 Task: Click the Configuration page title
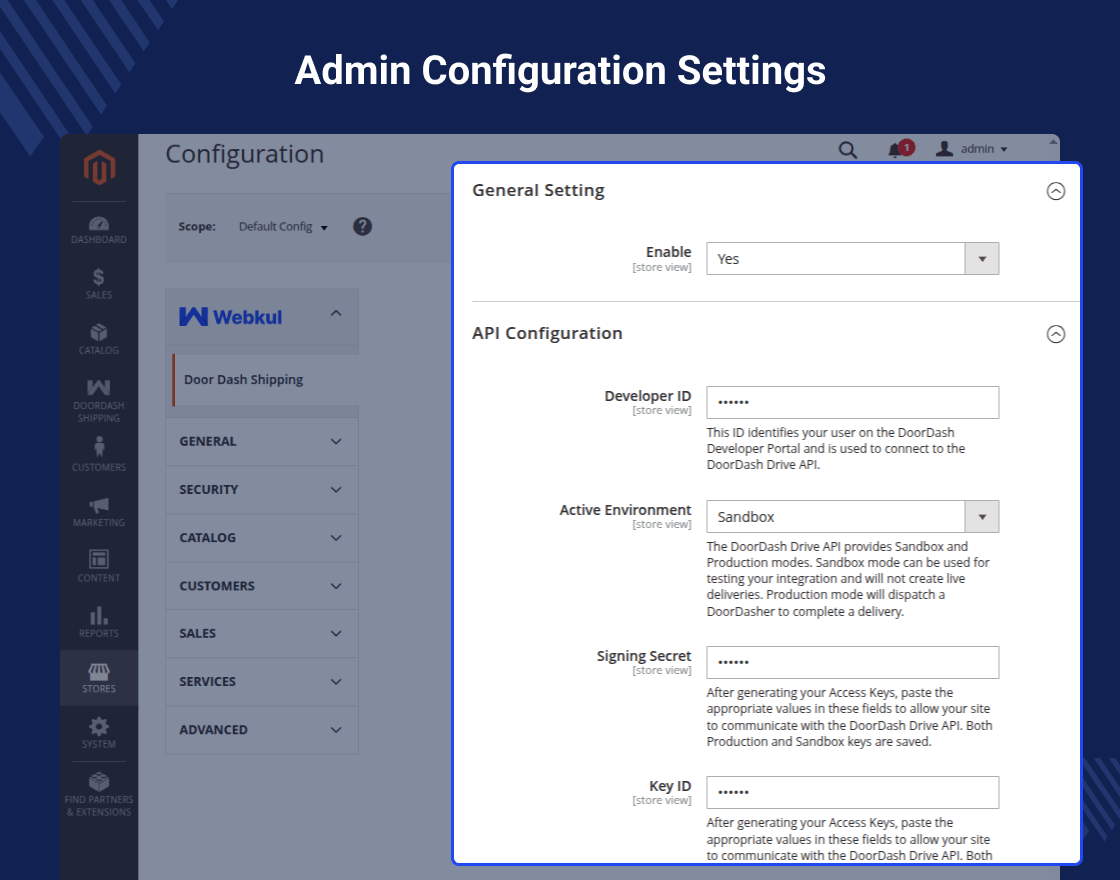(244, 154)
